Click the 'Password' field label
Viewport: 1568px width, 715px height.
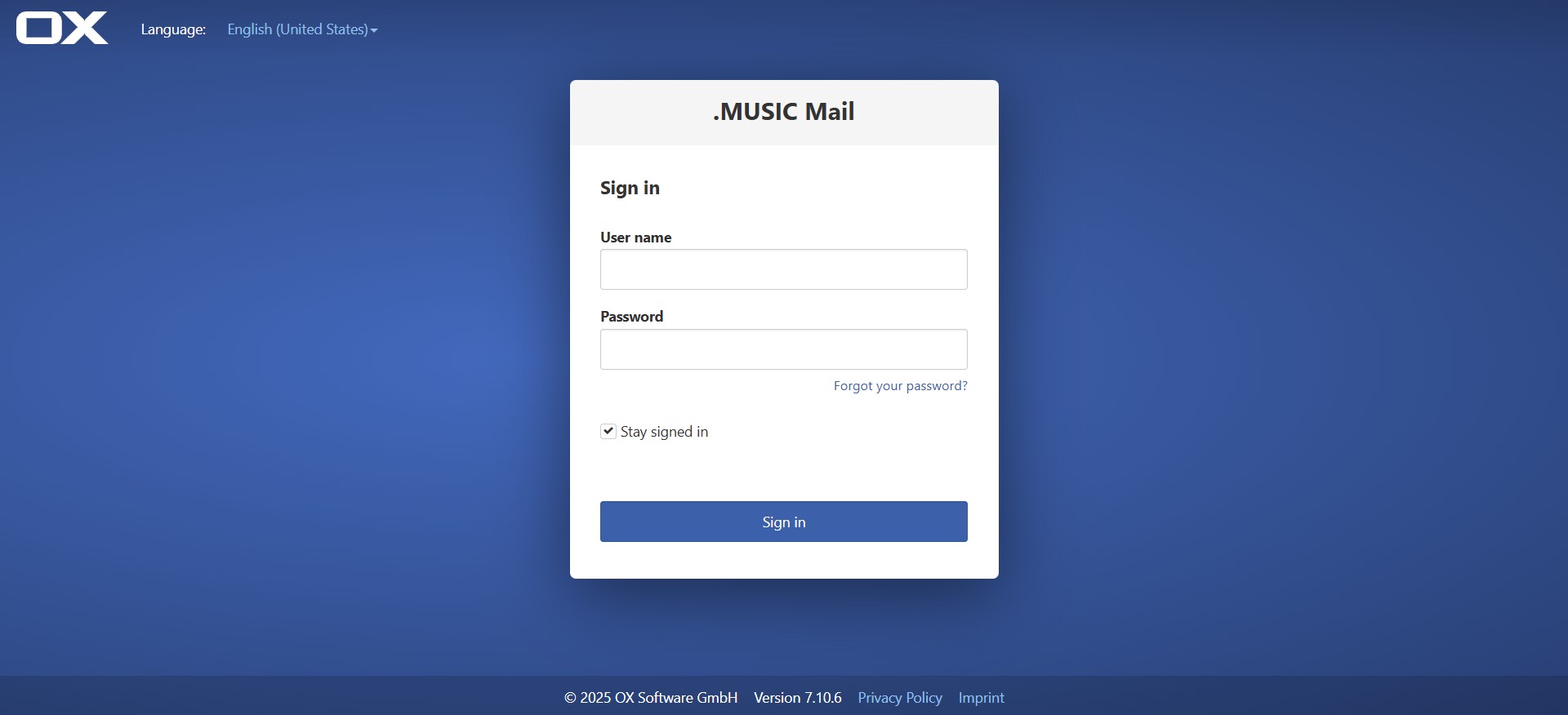(x=632, y=317)
